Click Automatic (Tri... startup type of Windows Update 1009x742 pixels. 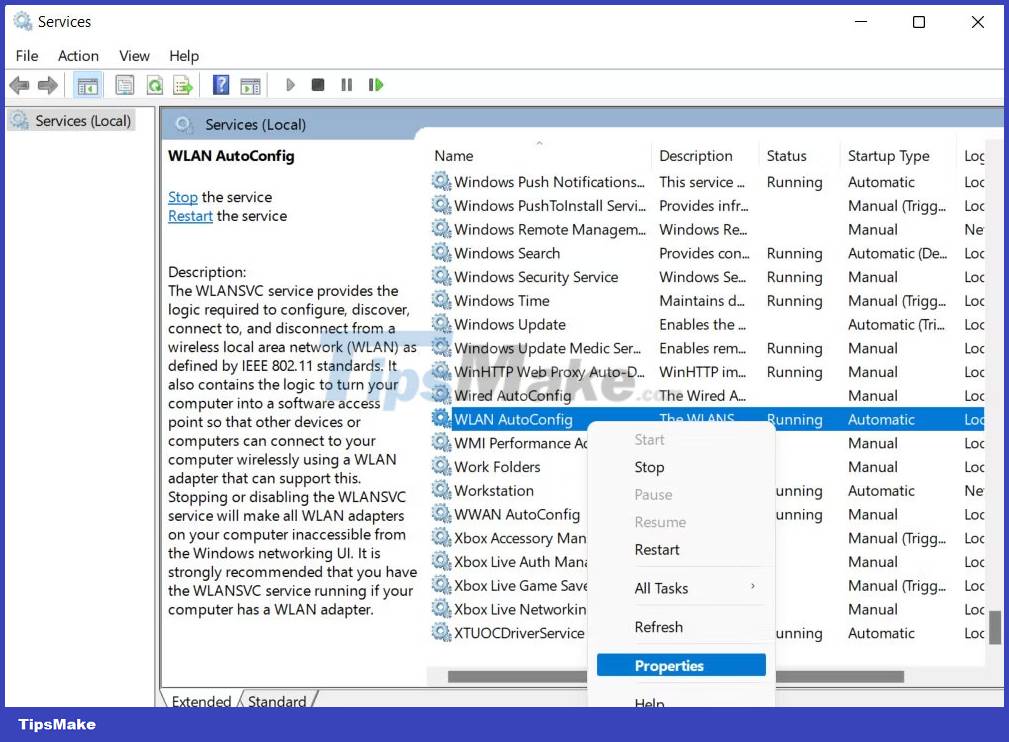pyautogui.click(x=896, y=324)
